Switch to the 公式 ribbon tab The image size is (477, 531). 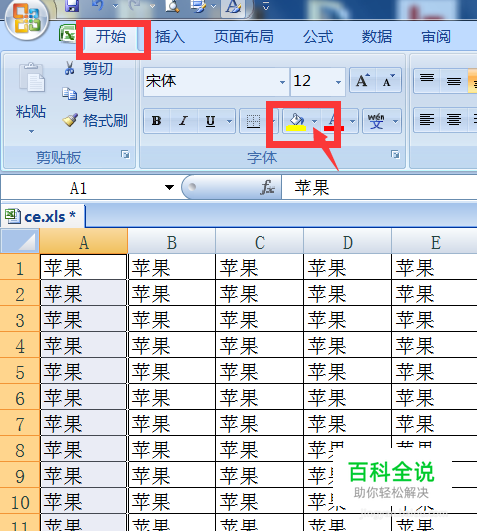[x=318, y=37]
